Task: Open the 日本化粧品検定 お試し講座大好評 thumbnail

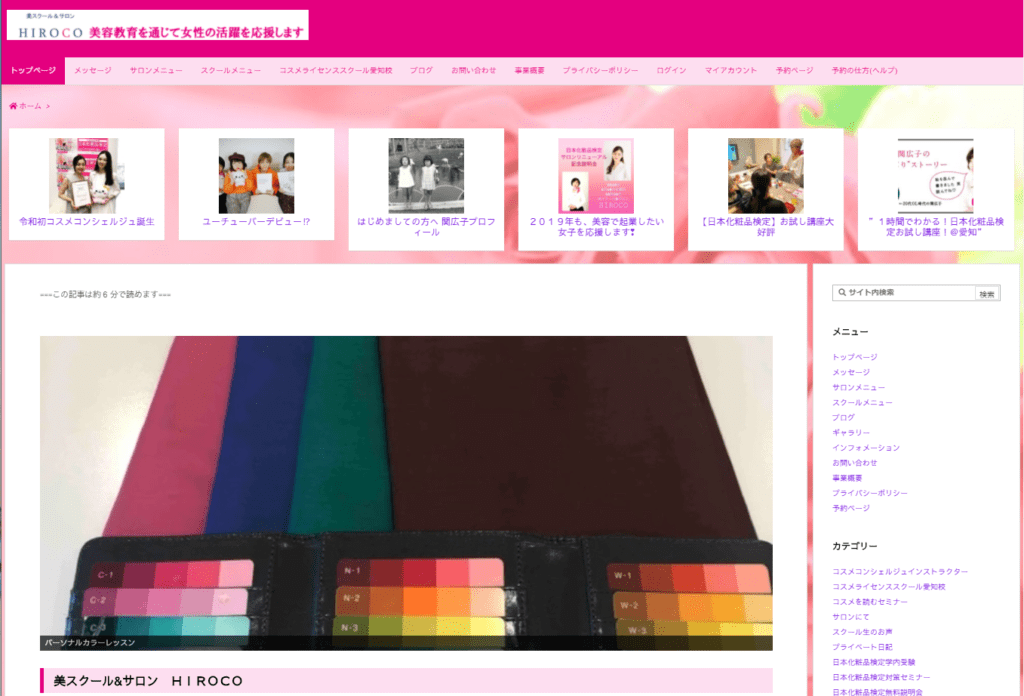Action: point(765,176)
